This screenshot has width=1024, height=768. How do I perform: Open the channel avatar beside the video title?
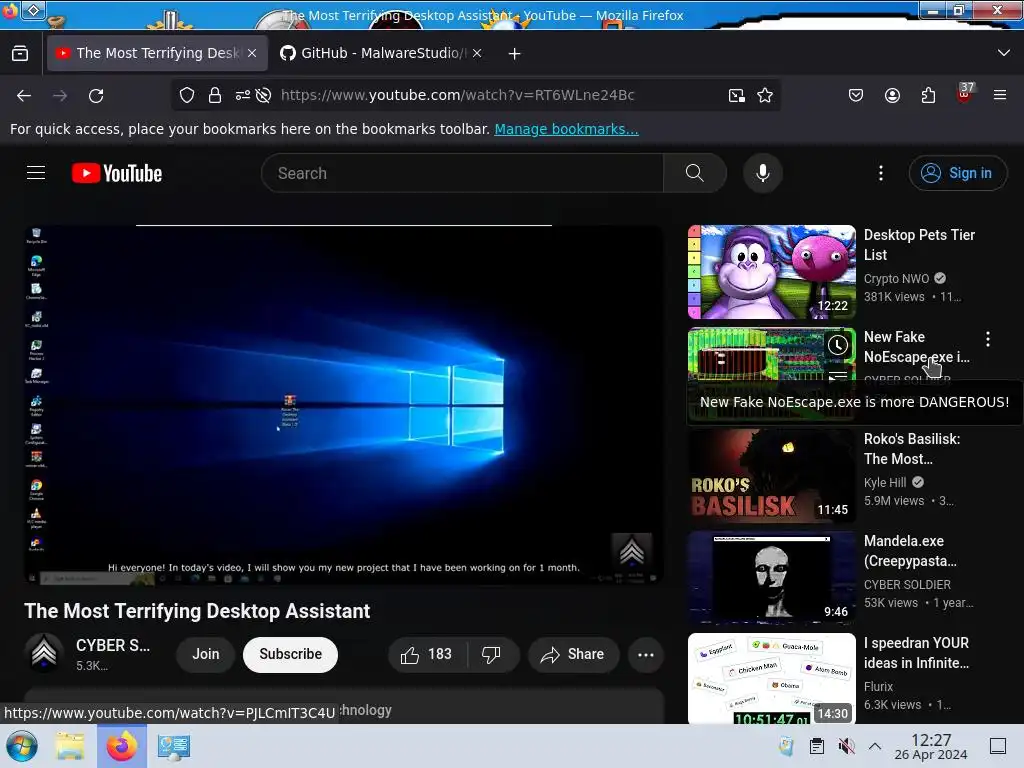[x=44, y=653]
